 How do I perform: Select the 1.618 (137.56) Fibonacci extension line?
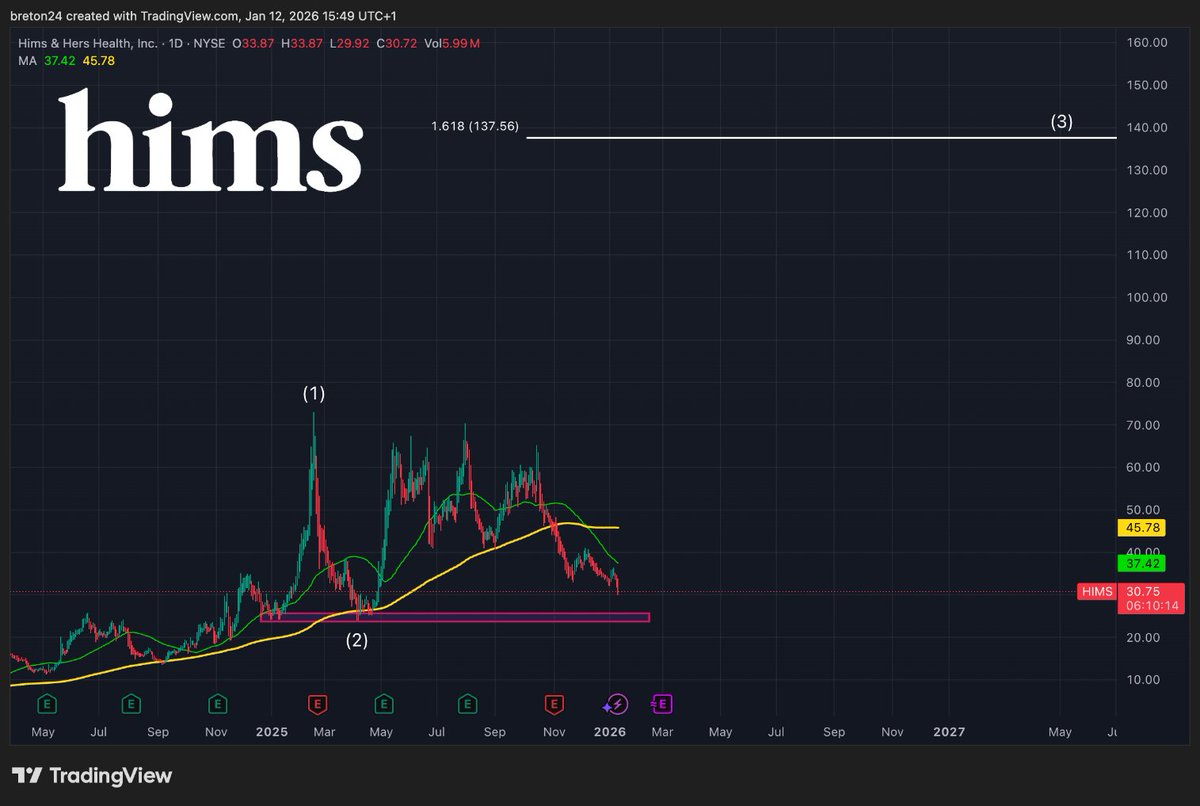[800, 138]
